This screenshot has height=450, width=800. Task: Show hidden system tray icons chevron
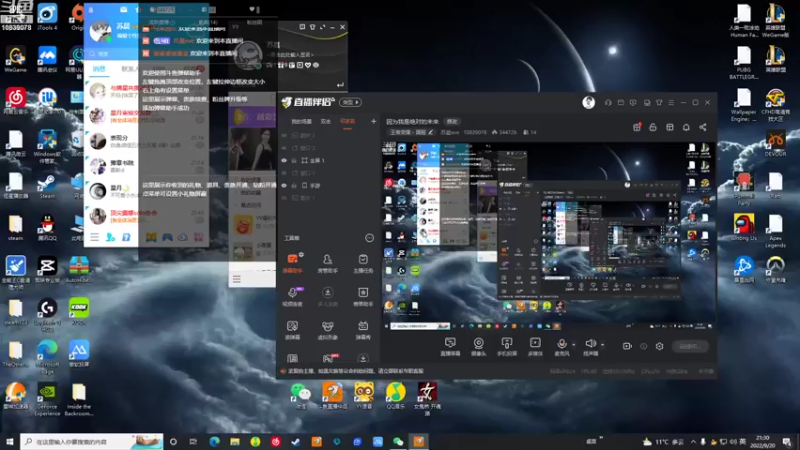693,441
